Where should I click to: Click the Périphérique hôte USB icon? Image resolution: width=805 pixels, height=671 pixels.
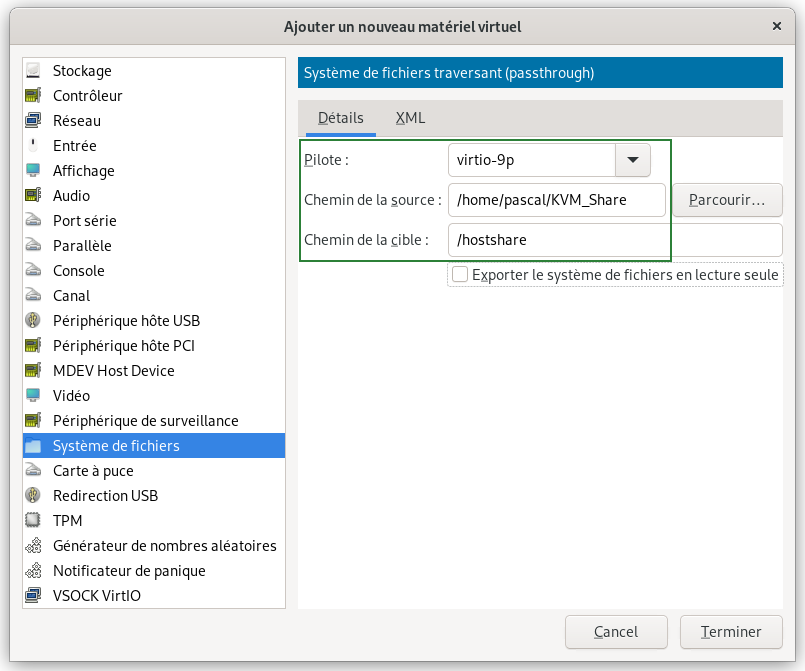coord(33,320)
